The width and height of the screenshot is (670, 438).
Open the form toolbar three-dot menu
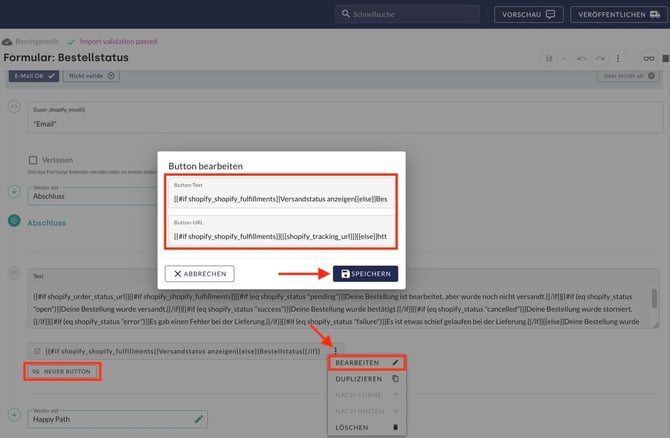coord(618,59)
